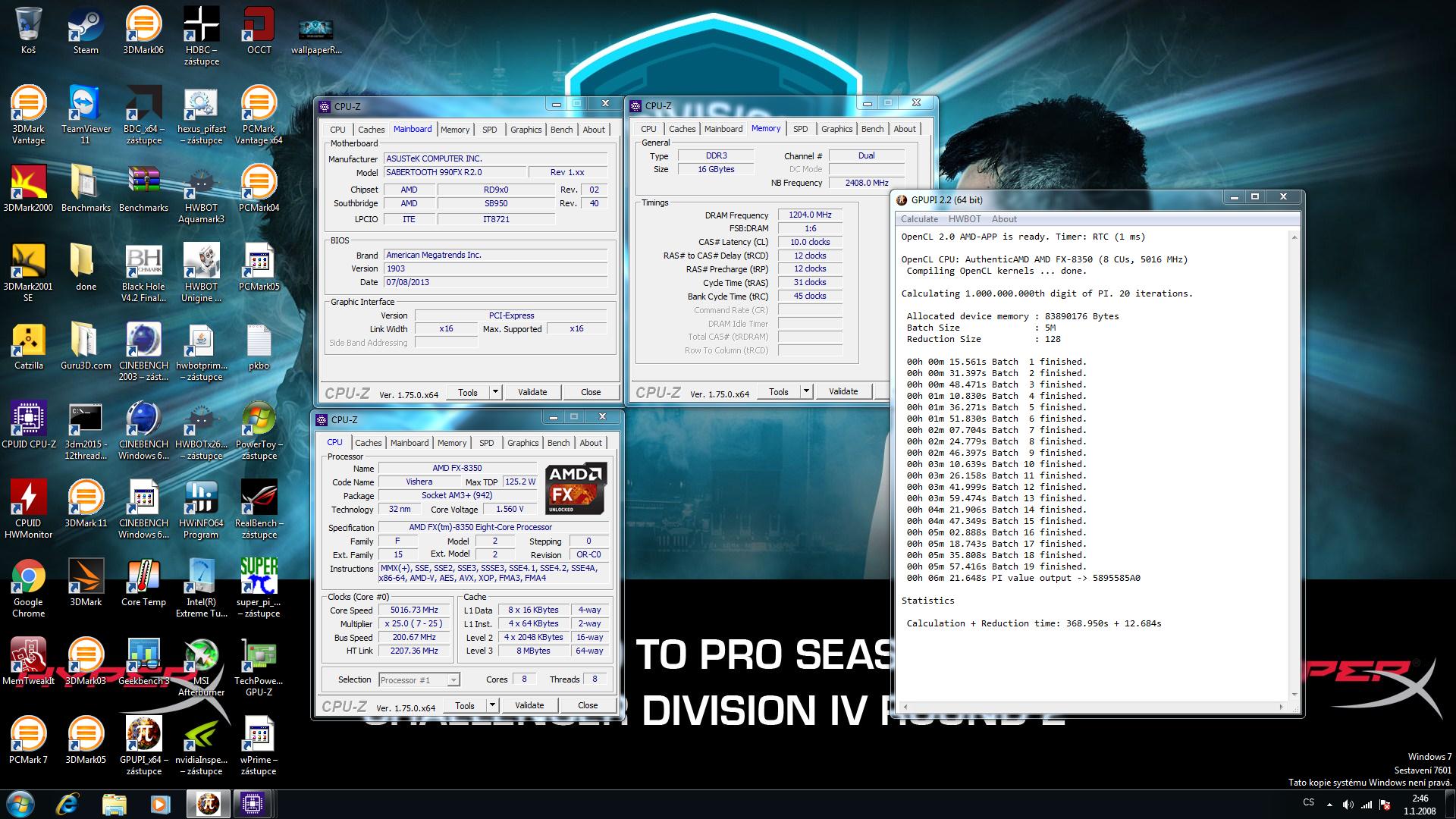Screen dimensions: 1456x819
Task: Click Tools button in Memory CPU-Z window
Action: 779,392
